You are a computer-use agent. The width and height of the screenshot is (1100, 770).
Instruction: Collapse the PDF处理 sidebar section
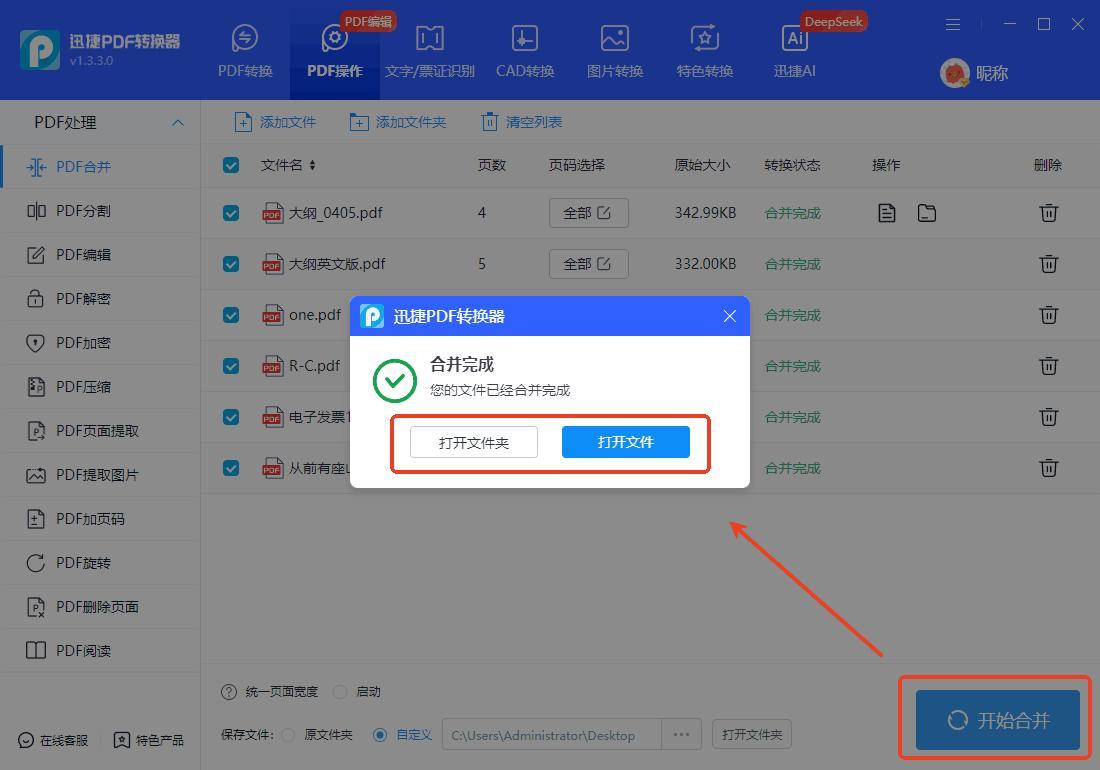(x=178, y=123)
